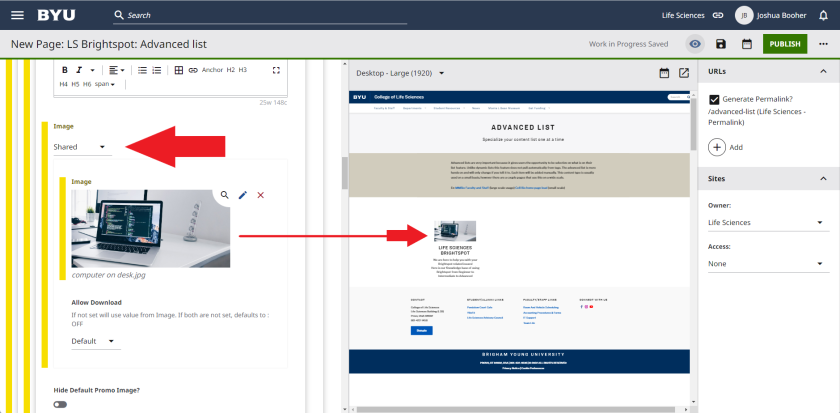Insert table from editor toolbar
Screen dimensions: 840x413
[178, 70]
